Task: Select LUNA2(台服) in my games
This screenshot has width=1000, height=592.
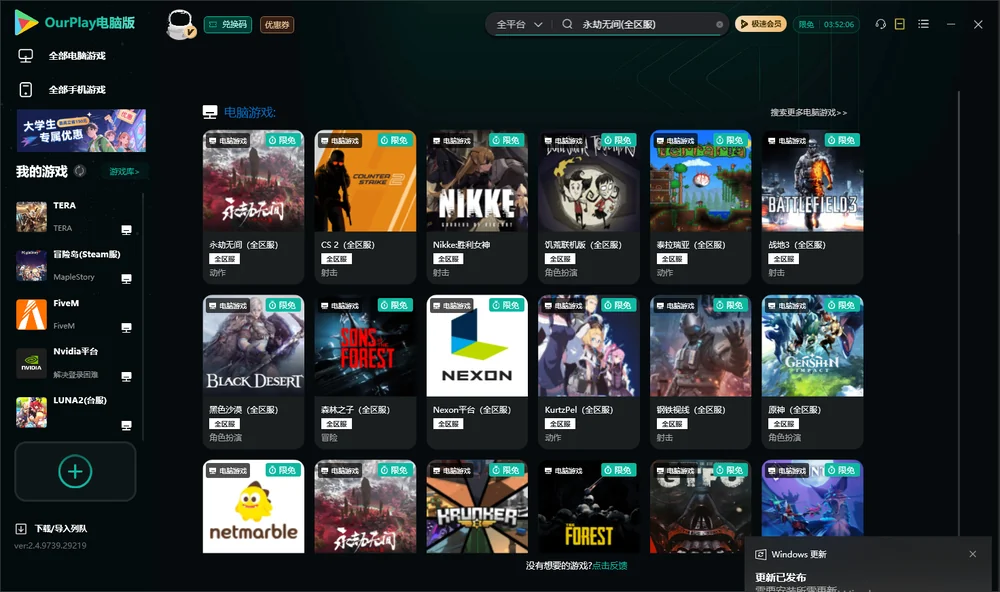Action: [73, 412]
